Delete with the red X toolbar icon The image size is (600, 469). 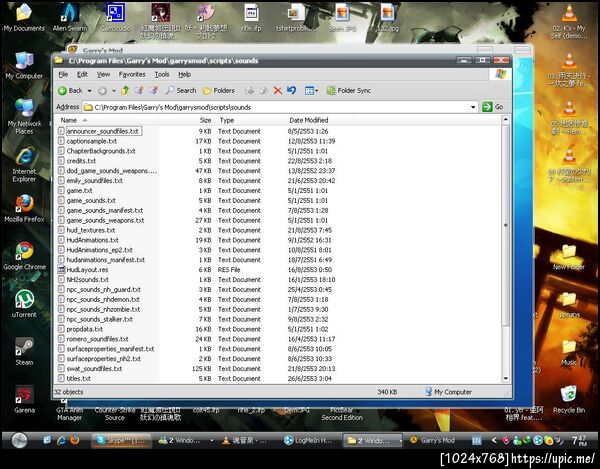pyautogui.click(x=278, y=91)
